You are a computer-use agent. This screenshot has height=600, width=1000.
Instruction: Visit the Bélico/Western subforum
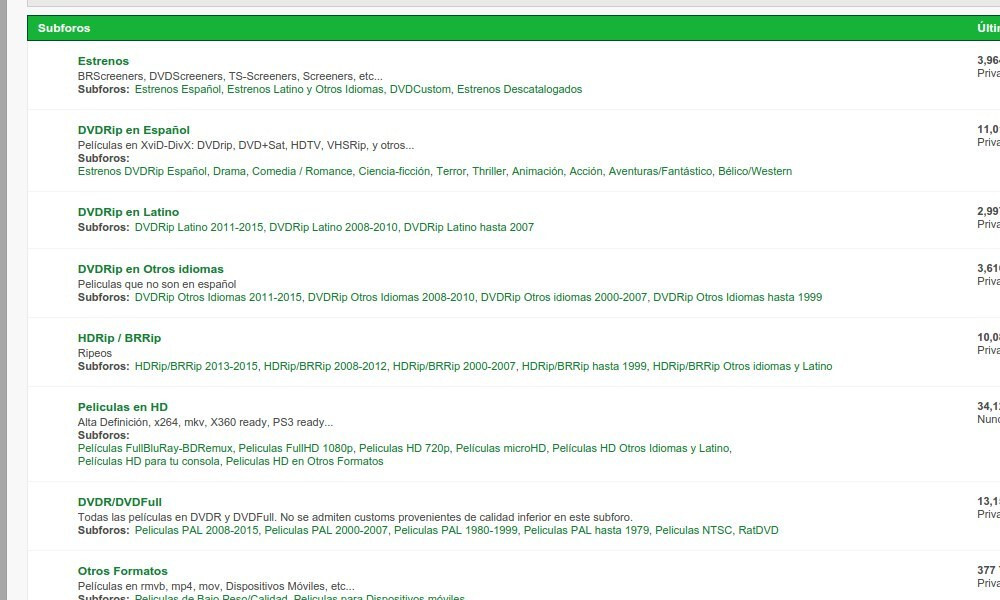[755, 171]
